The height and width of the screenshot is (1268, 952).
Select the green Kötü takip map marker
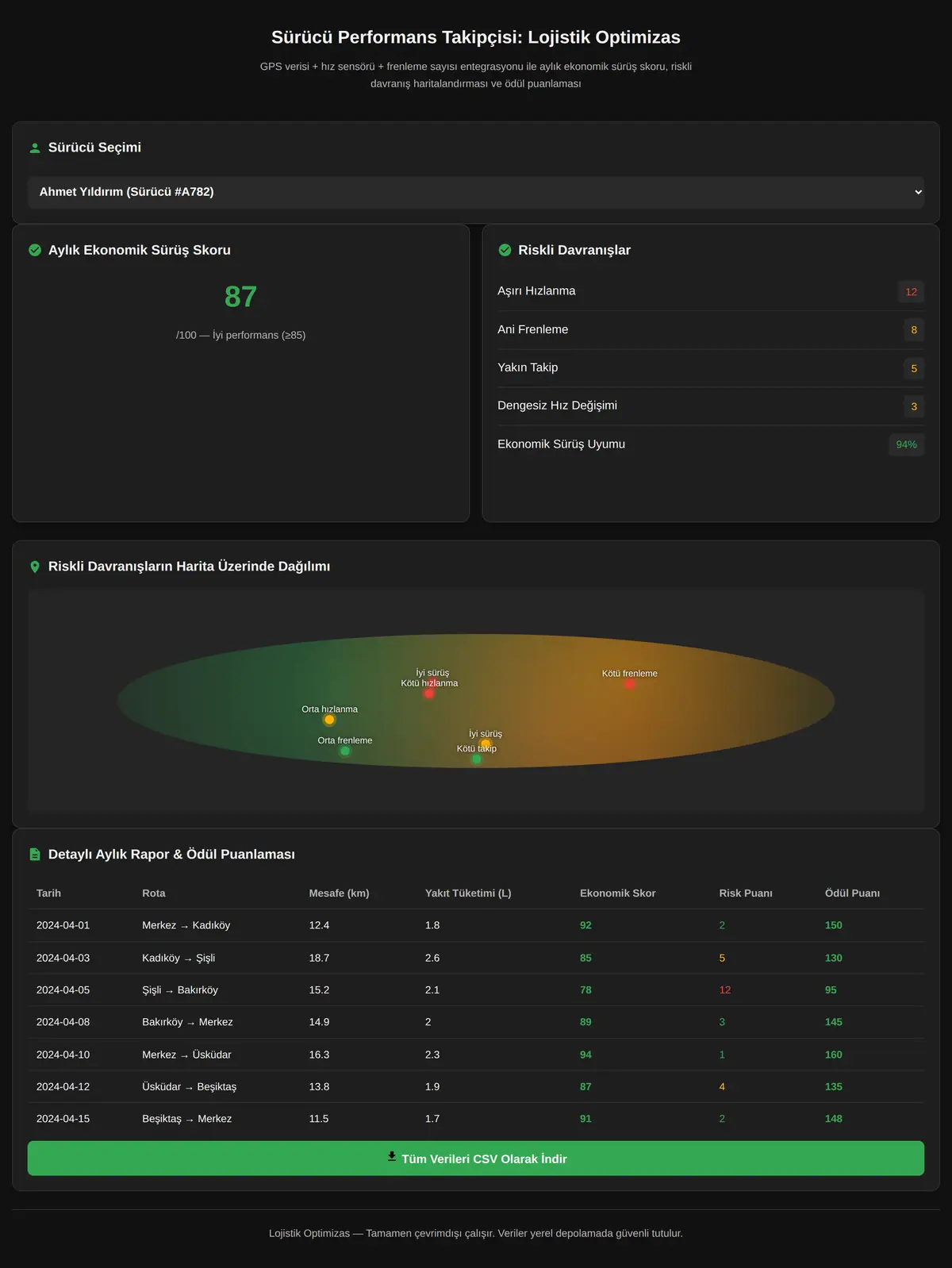click(476, 759)
